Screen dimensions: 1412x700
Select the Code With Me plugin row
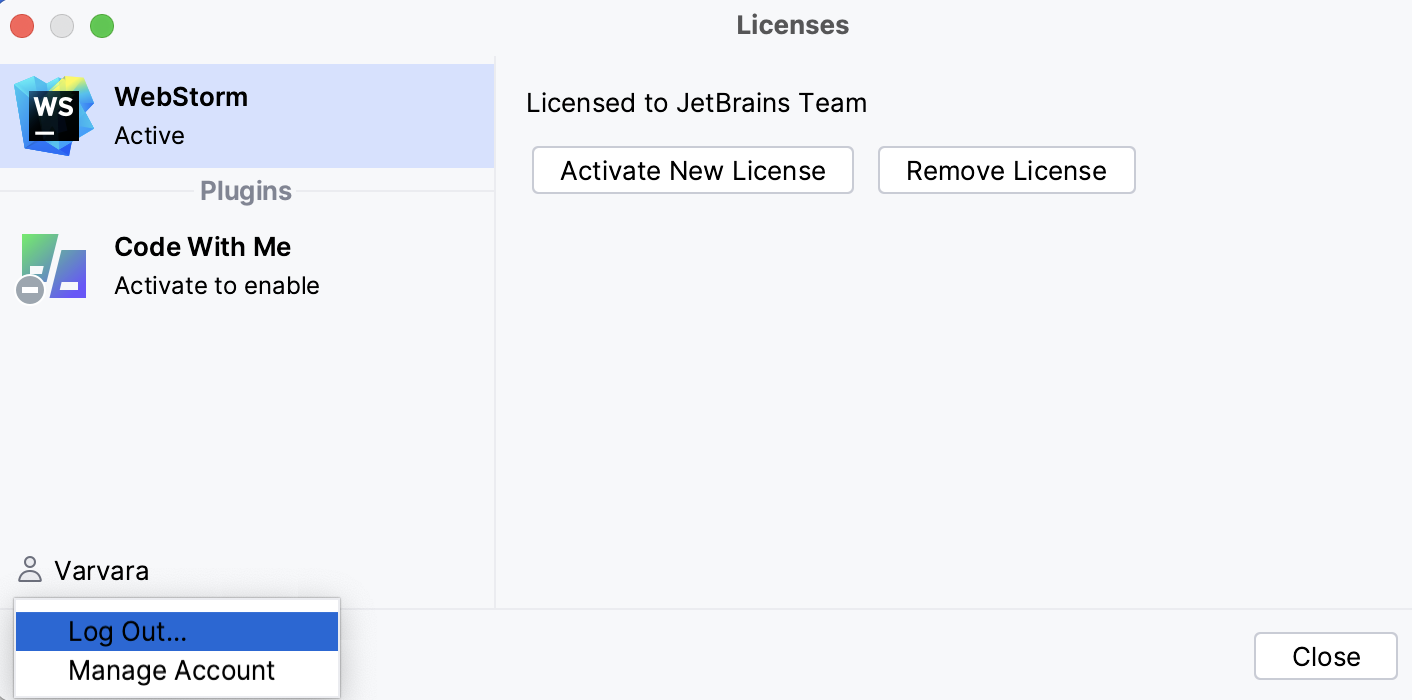pyautogui.click(x=245, y=264)
